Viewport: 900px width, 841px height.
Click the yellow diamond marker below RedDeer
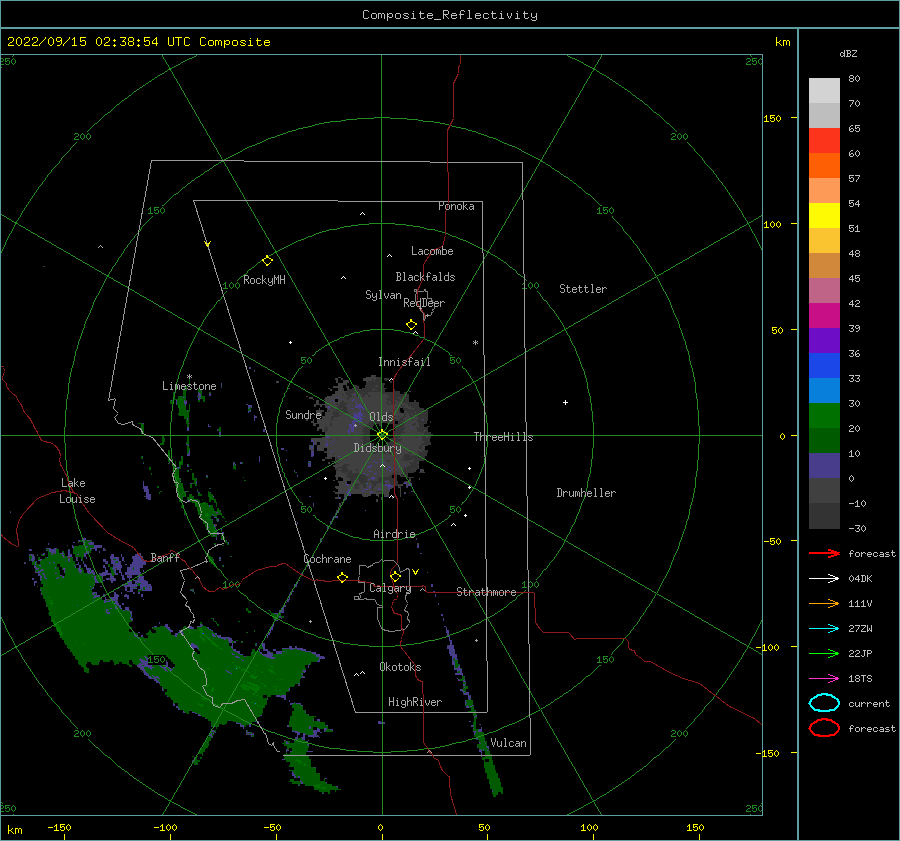[x=411, y=325]
